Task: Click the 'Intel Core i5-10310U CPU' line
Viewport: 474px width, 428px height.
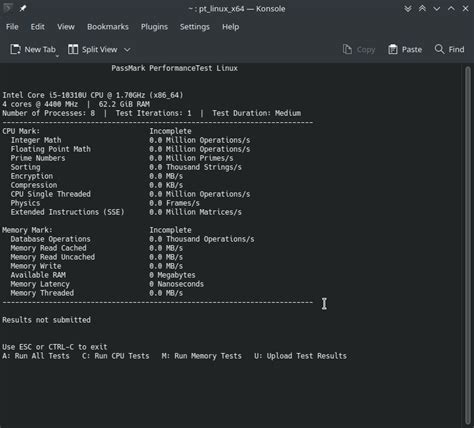Action: point(93,95)
